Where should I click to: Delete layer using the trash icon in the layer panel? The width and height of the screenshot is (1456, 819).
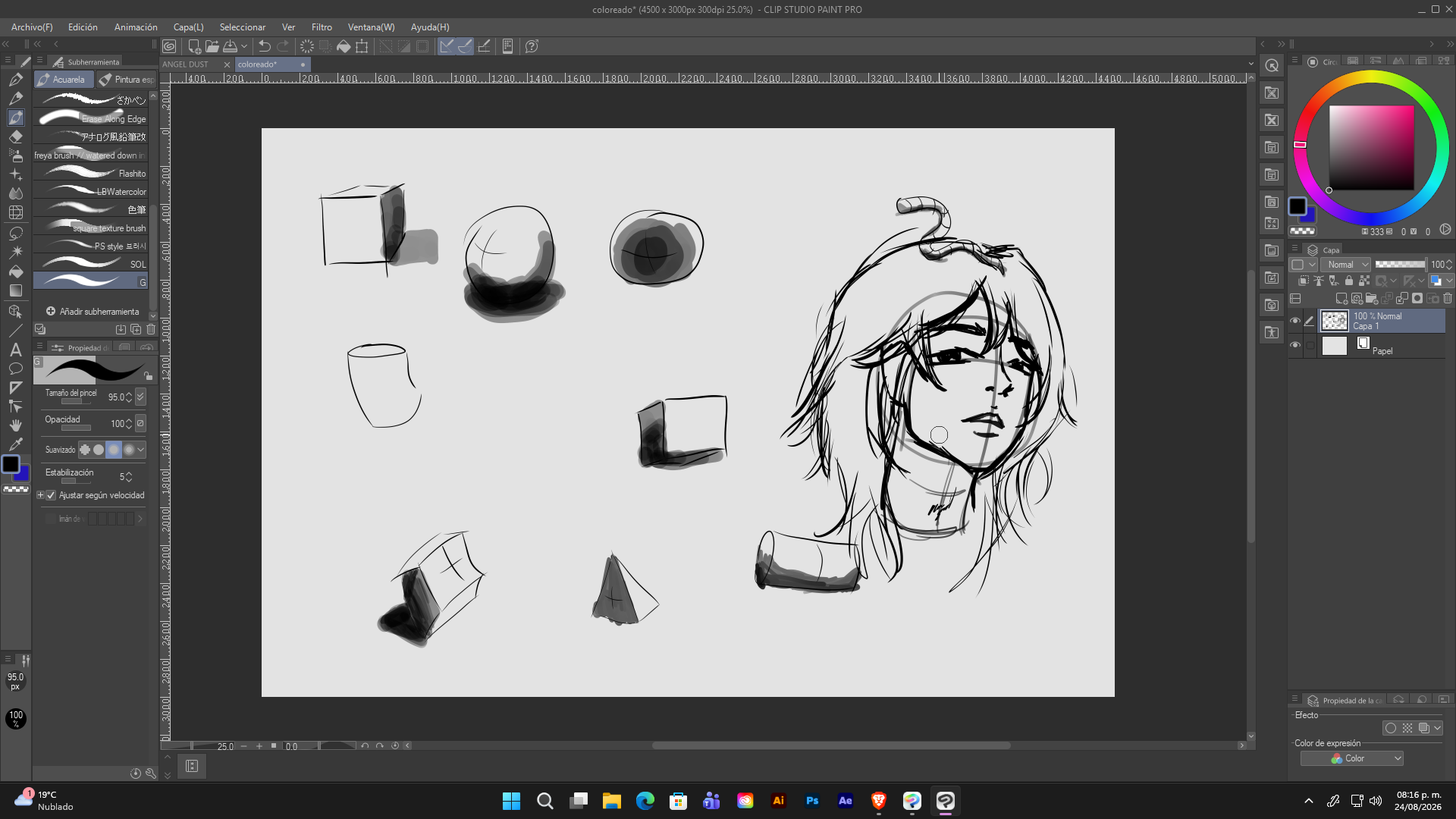coord(1448,298)
